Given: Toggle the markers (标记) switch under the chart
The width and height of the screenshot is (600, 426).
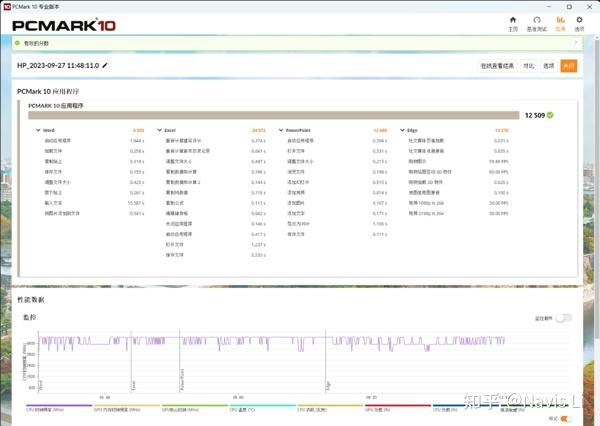Looking at the screenshot, I should click(566, 419).
